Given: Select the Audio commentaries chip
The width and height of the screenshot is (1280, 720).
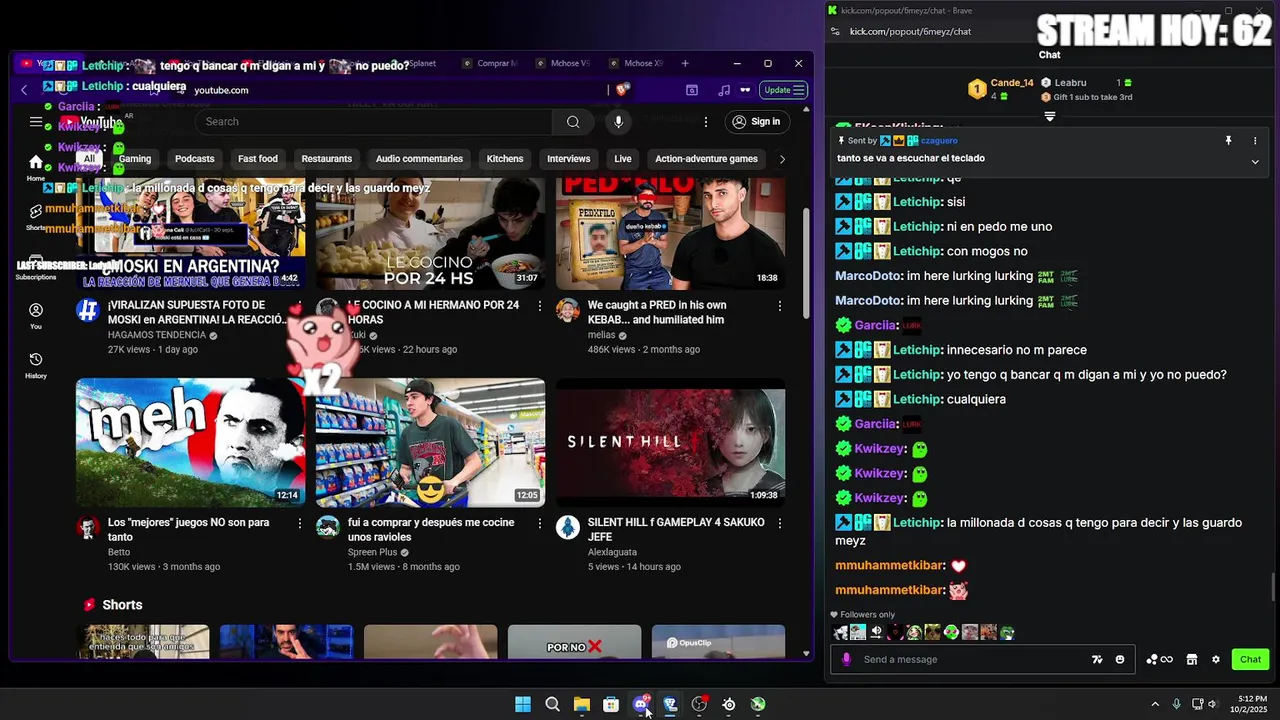Looking at the screenshot, I should [419, 159].
